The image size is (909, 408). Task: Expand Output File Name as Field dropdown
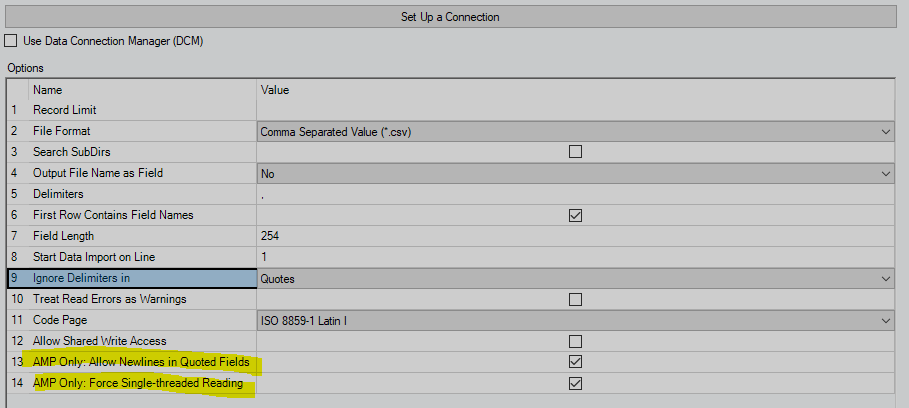(886, 173)
